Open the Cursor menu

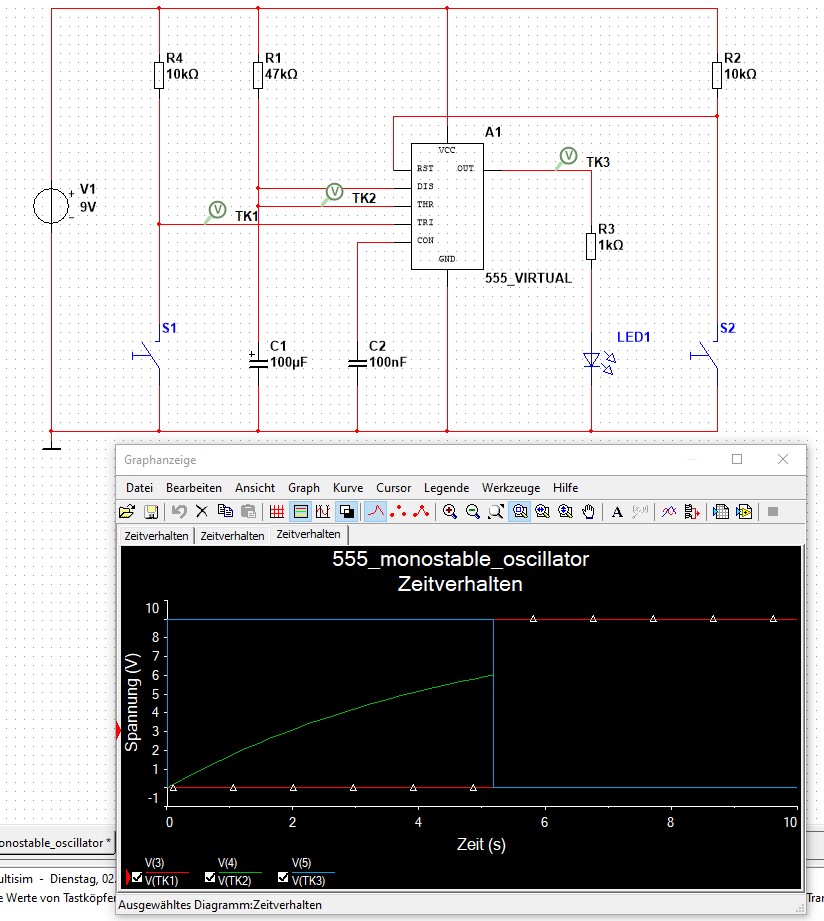393,488
